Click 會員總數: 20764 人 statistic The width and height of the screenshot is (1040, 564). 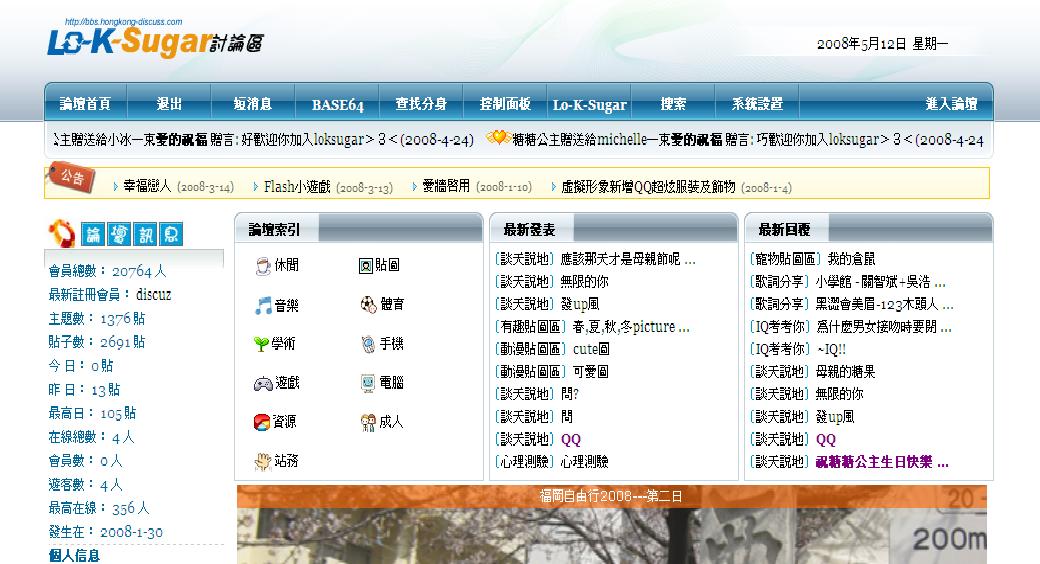click(107, 271)
